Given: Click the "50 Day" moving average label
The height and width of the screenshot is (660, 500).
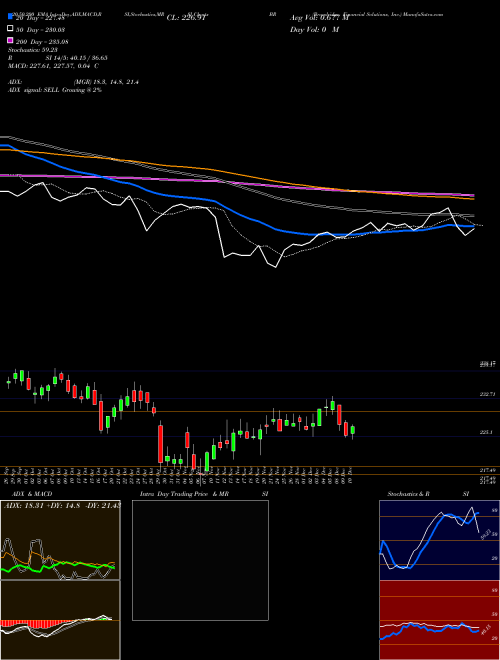Looking at the screenshot, I should tap(41, 29).
